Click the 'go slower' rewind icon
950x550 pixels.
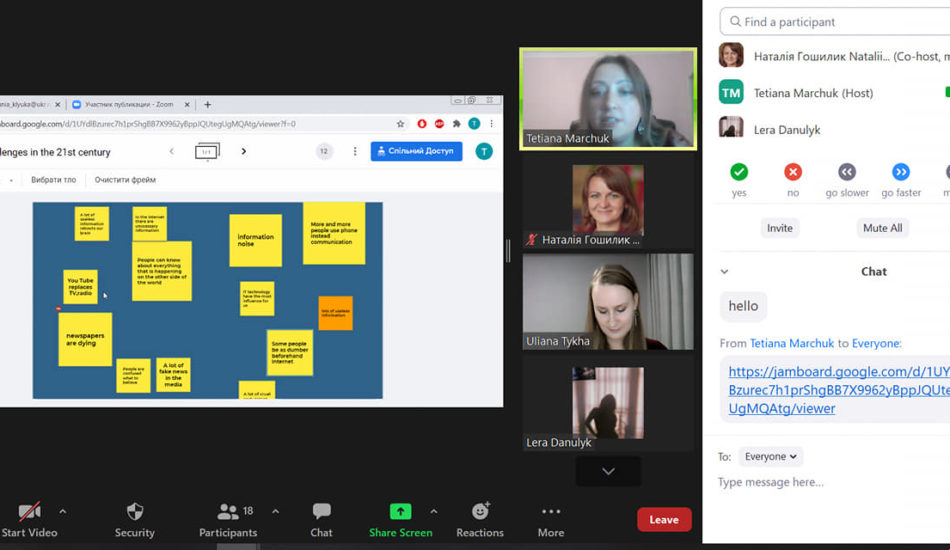coord(847,172)
